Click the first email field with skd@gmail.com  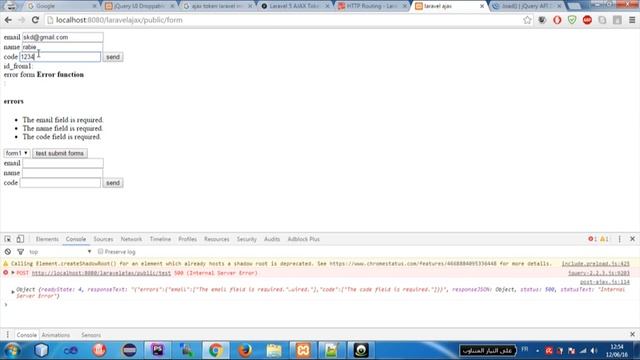point(62,37)
